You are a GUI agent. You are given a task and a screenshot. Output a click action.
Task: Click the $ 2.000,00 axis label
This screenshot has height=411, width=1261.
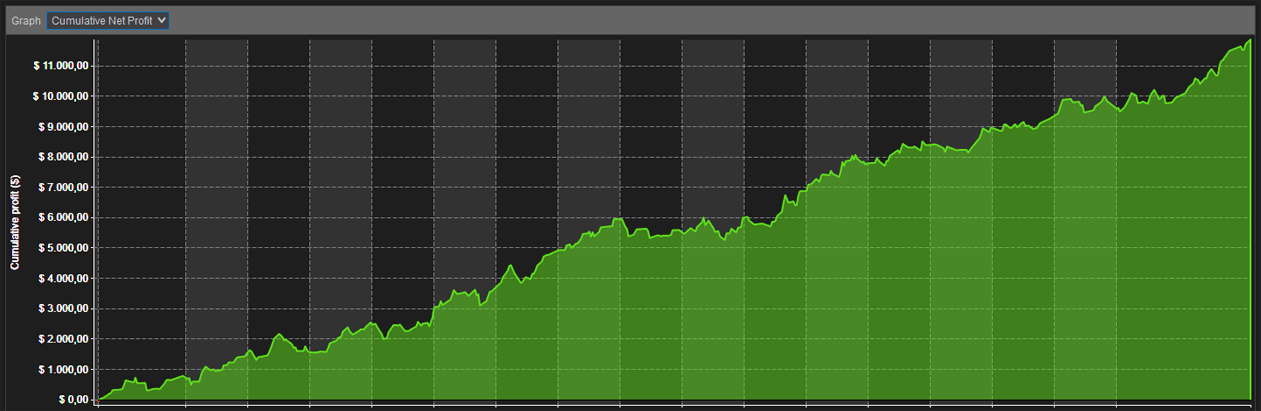(65, 339)
